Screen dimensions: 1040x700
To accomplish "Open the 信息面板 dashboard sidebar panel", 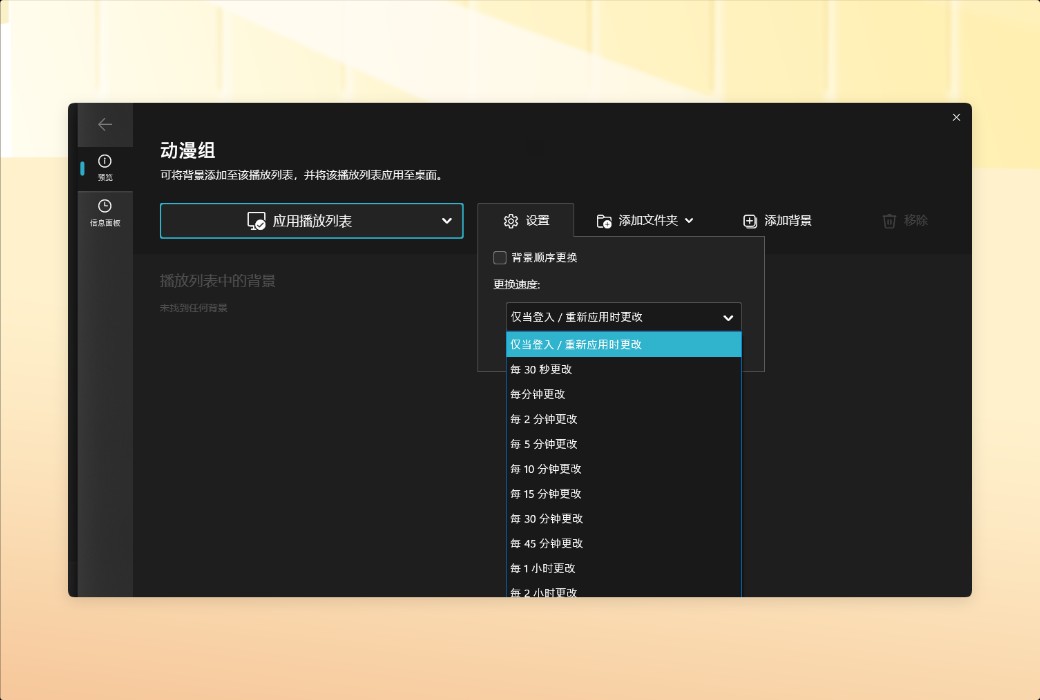I will point(106,211).
